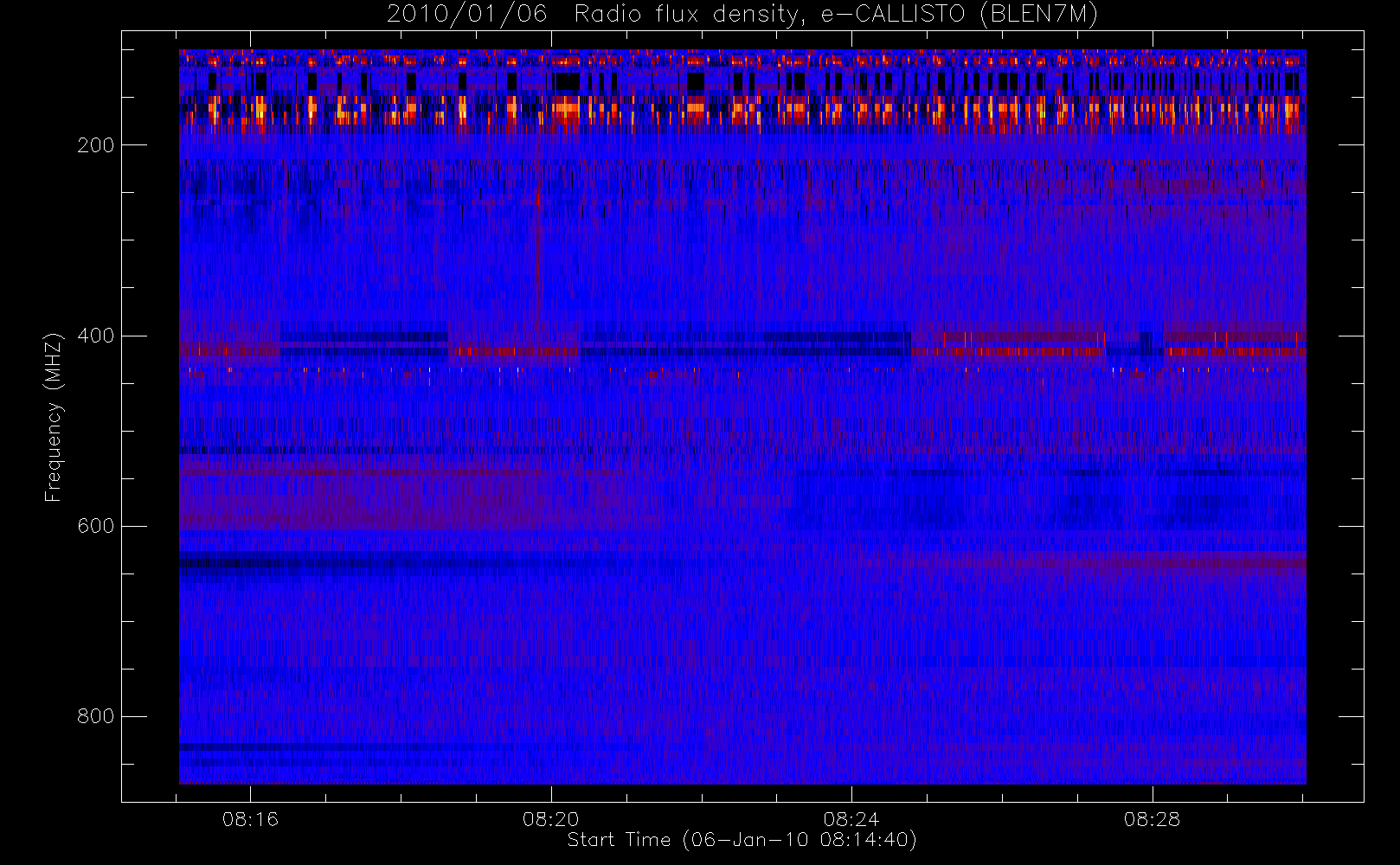The height and width of the screenshot is (865, 1400).
Task: Click the 800 frequency tick label
Action: [96, 716]
